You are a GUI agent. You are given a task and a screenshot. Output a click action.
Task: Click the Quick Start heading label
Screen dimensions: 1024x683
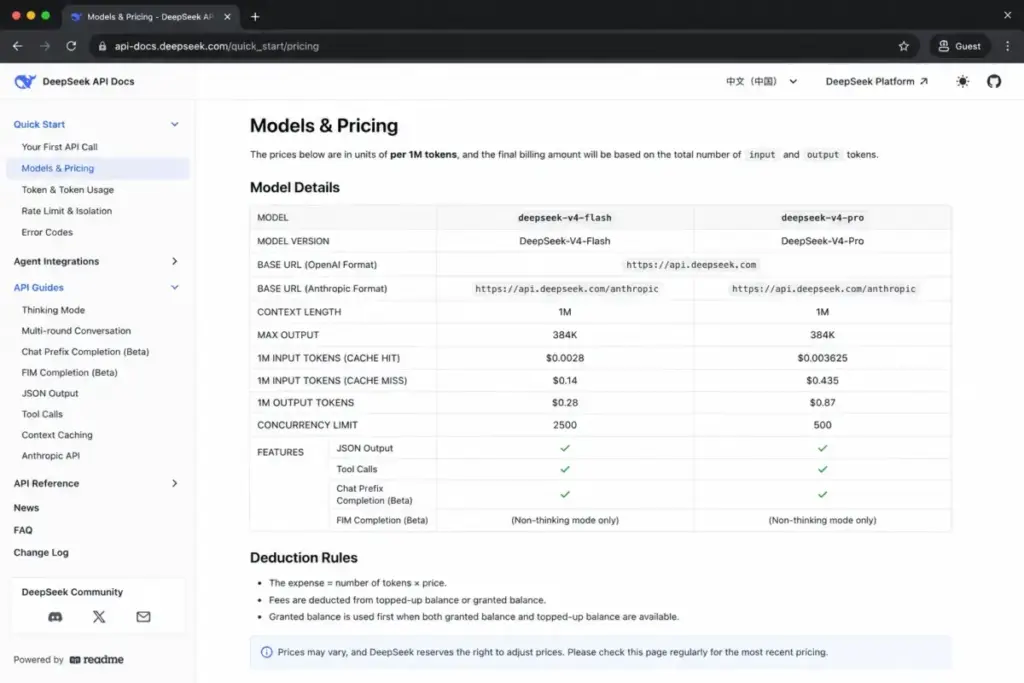click(39, 124)
